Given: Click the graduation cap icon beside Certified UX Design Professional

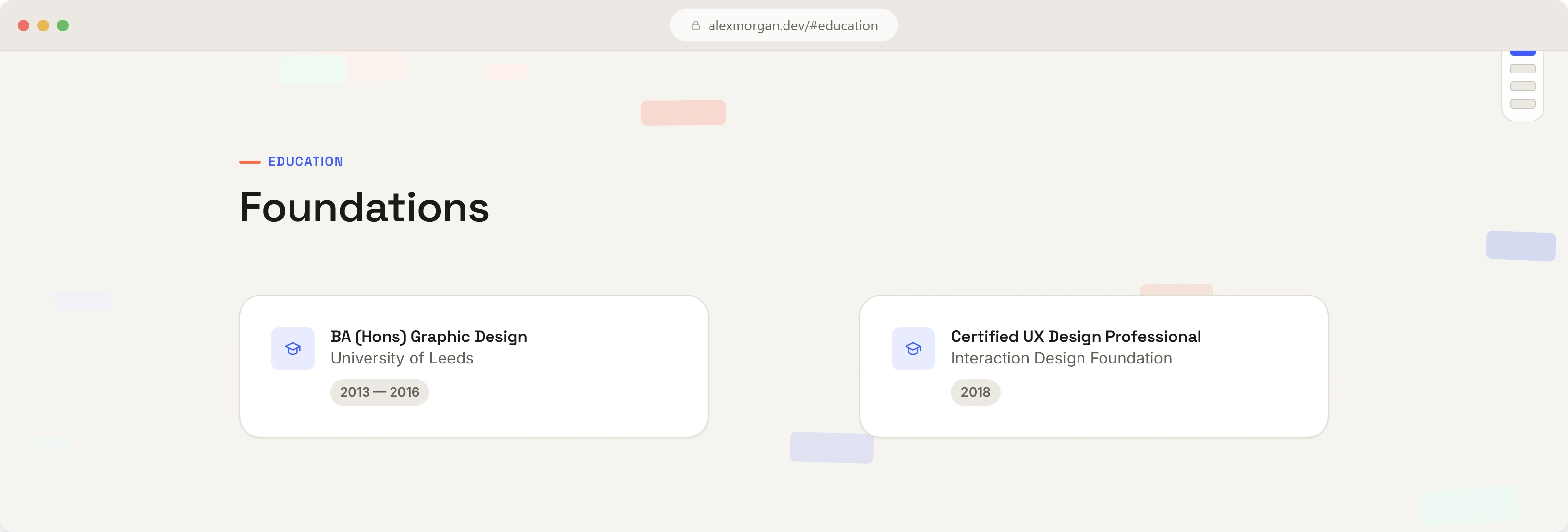Looking at the screenshot, I should tap(913, 349).
